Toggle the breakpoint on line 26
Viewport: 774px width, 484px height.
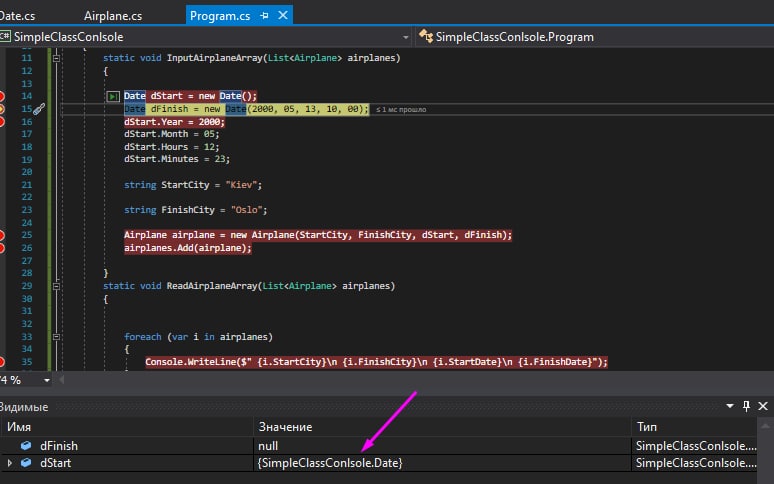point(1,248)
